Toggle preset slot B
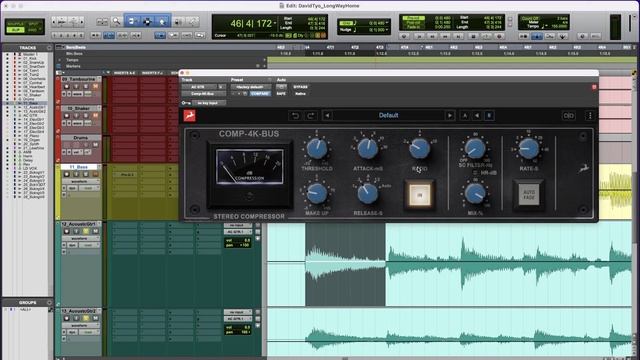Screen dimensions: 640x360 pyautogui.click(x=489, y=116)
